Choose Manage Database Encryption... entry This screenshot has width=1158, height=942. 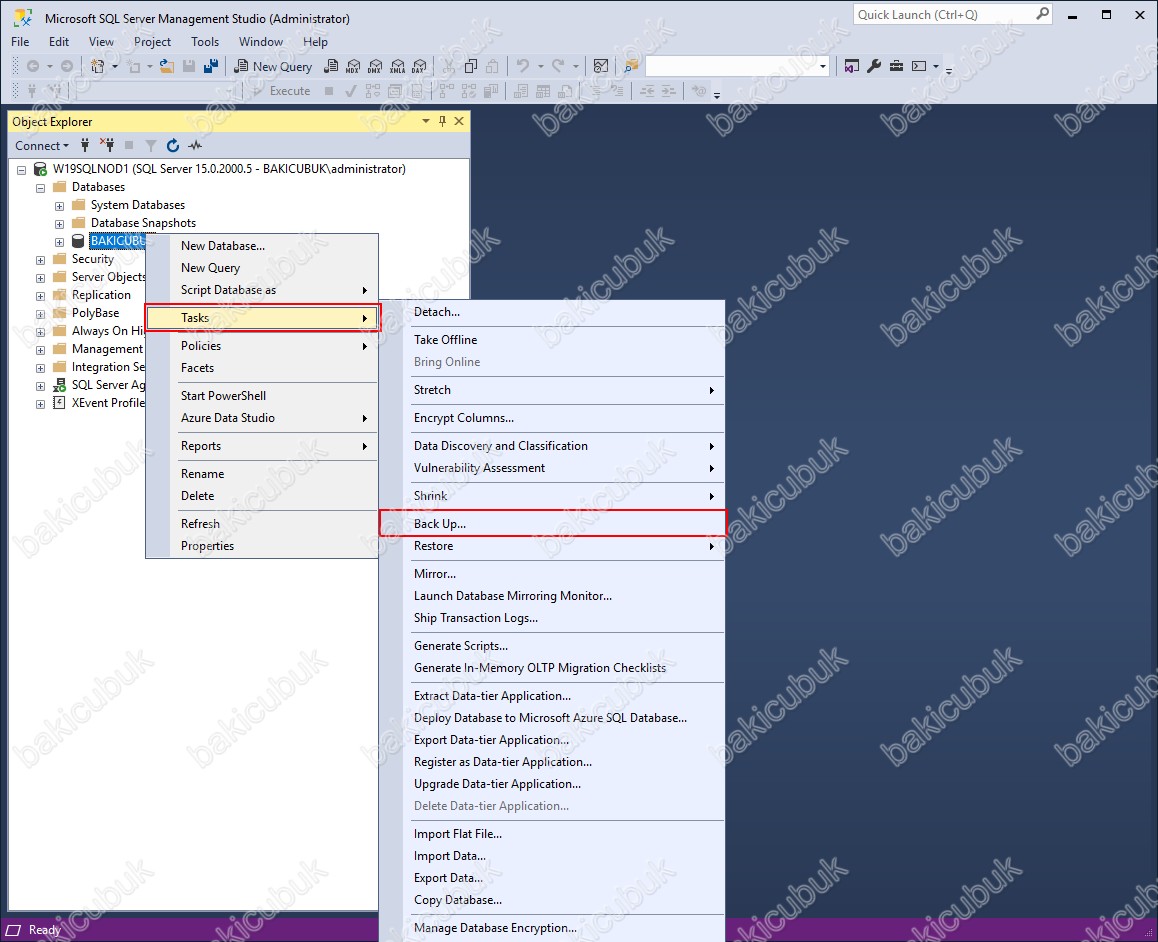click(552, 928)
